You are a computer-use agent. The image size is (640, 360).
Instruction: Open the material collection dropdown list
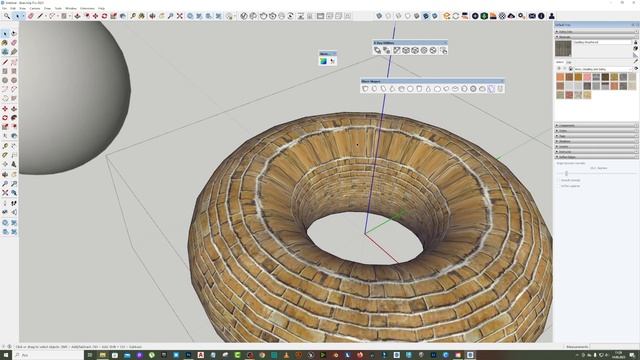pos(602,69)
